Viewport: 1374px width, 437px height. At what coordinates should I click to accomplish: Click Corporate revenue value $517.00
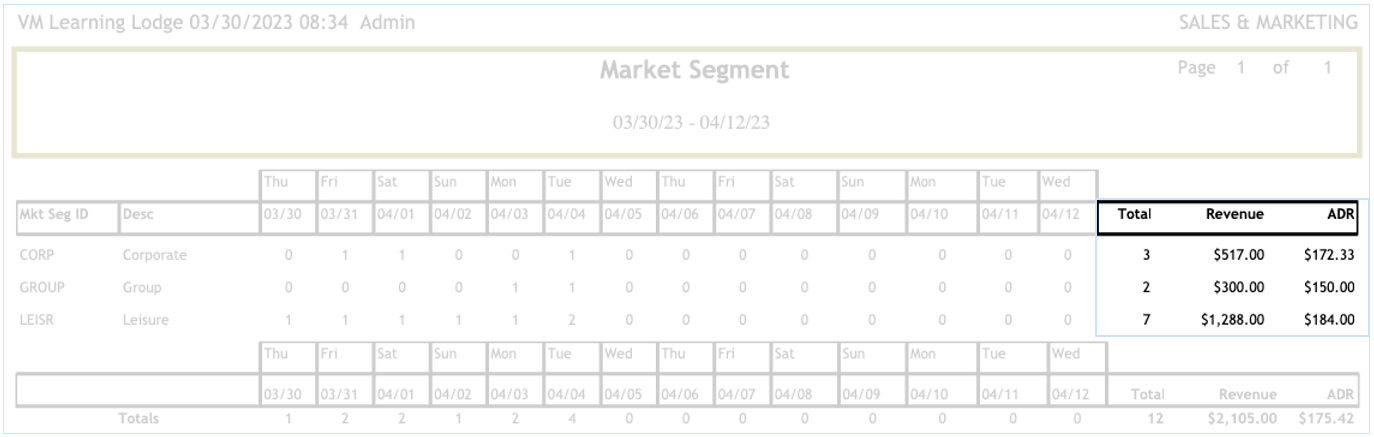click(1239, 255)
